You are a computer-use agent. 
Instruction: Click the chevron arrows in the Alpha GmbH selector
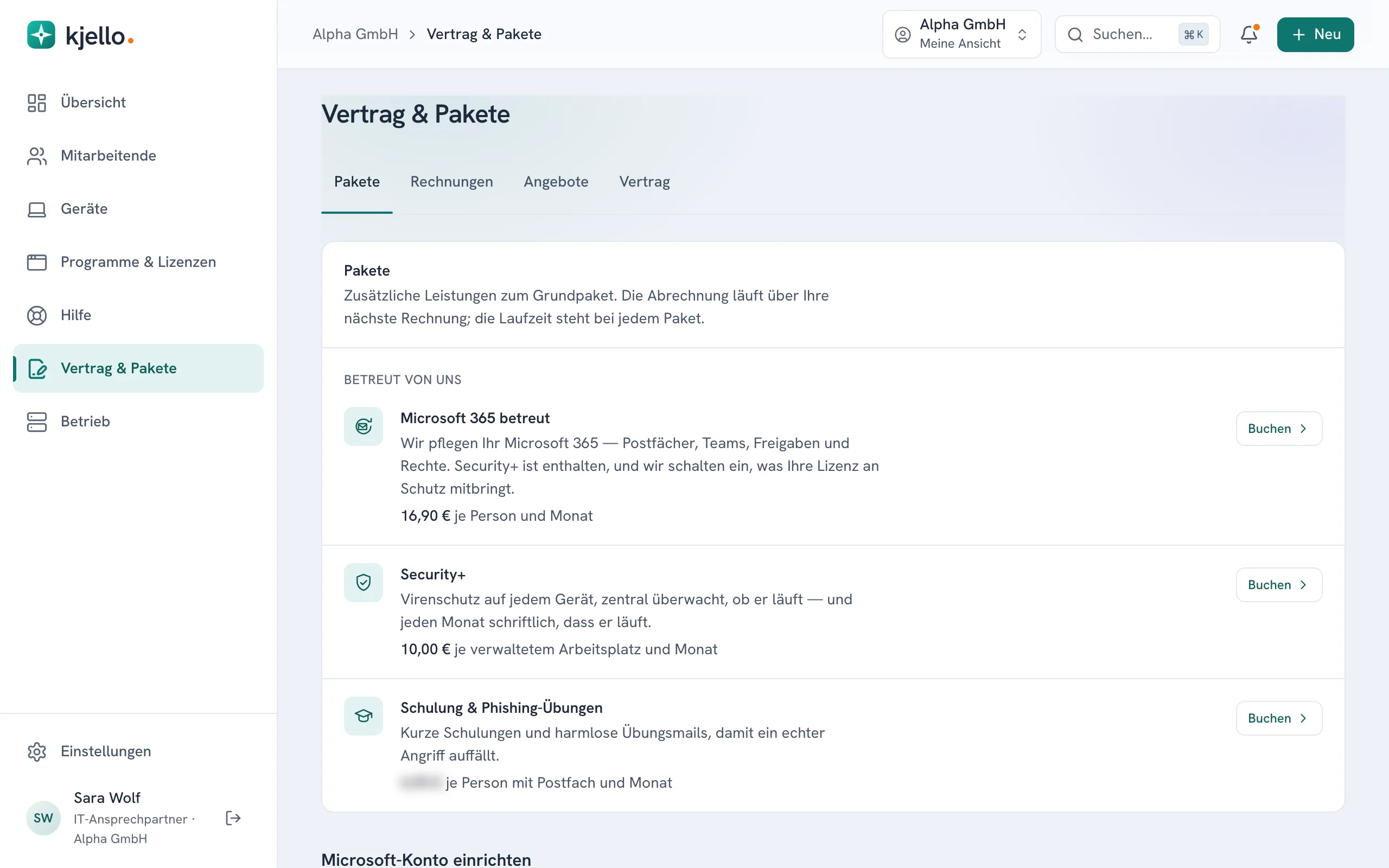pyautogui.click(x=1022, y=34)
